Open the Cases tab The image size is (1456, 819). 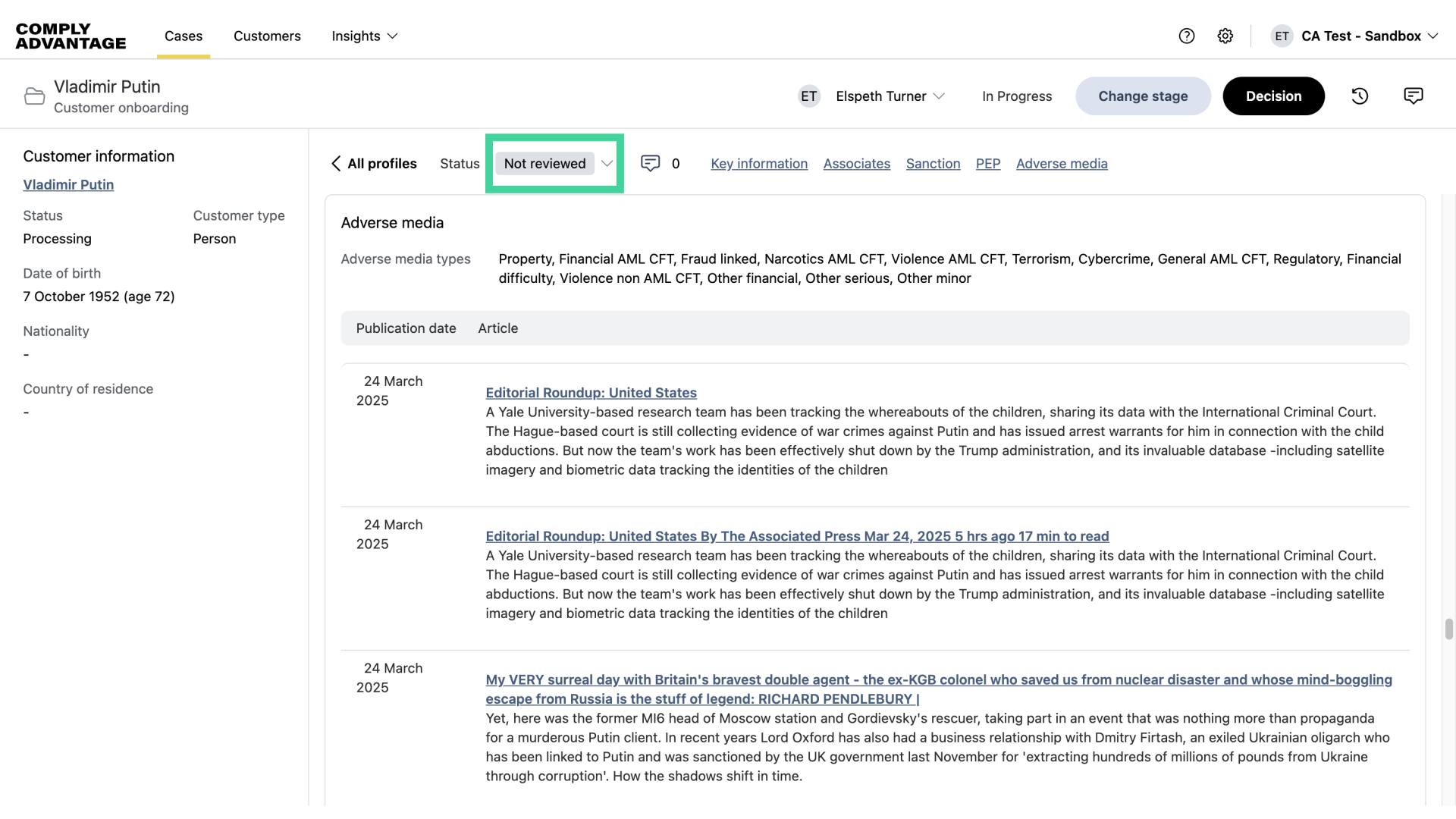(184, 36)
